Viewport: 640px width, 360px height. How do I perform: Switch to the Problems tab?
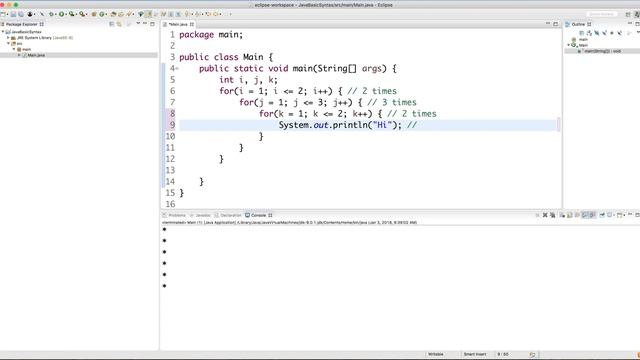point(174,215)
